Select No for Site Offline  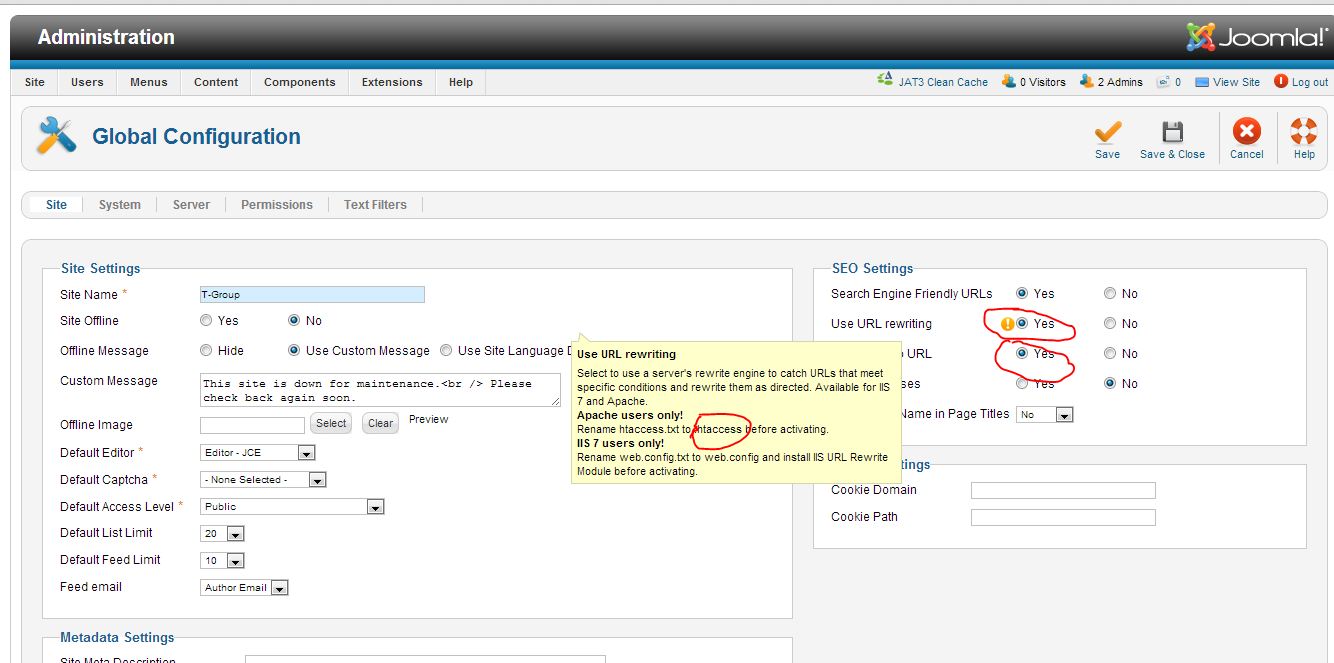tap(294, 321)
